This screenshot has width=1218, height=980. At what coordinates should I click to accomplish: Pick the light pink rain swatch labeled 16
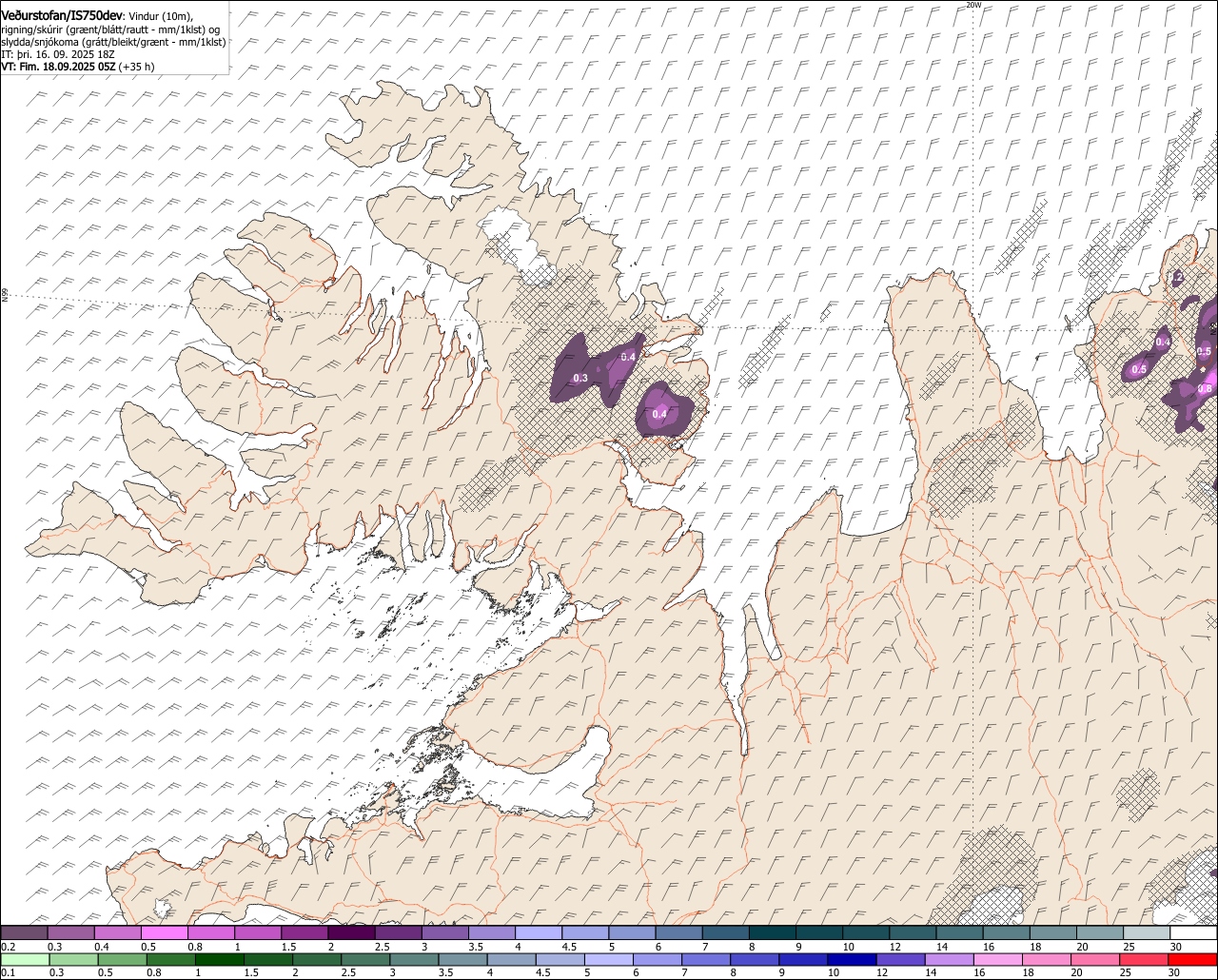click(997, 959)
